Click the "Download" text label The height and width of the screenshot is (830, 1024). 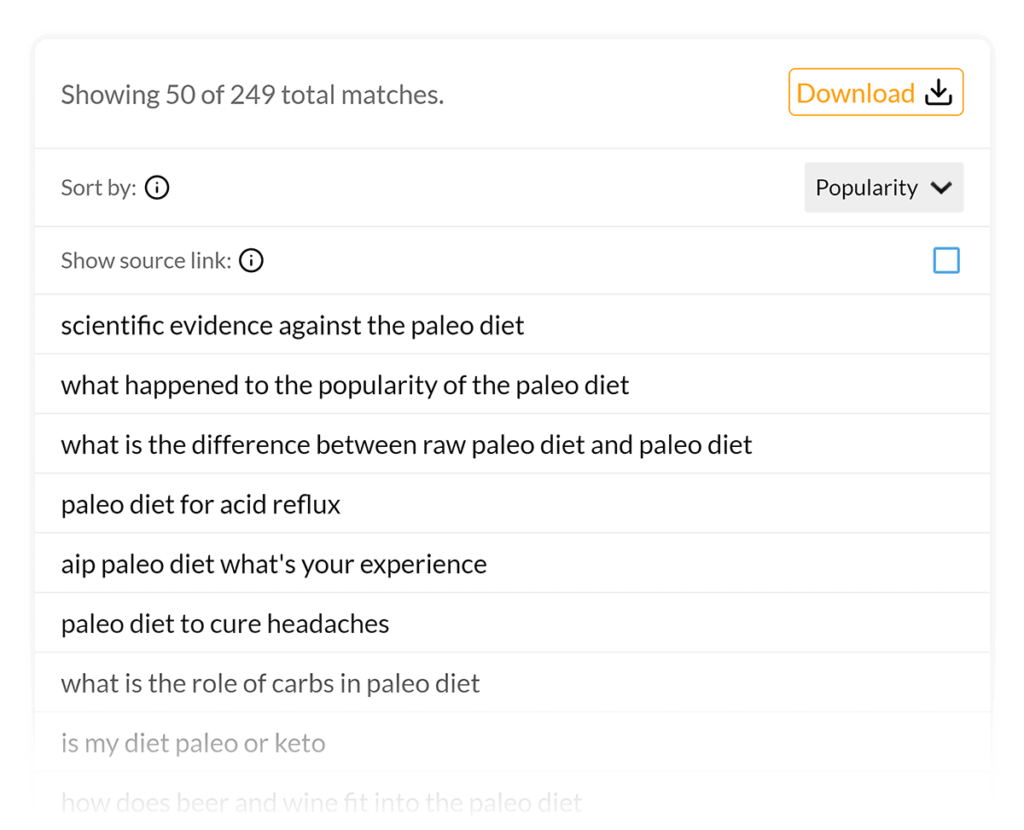click(x=855, y=93)
